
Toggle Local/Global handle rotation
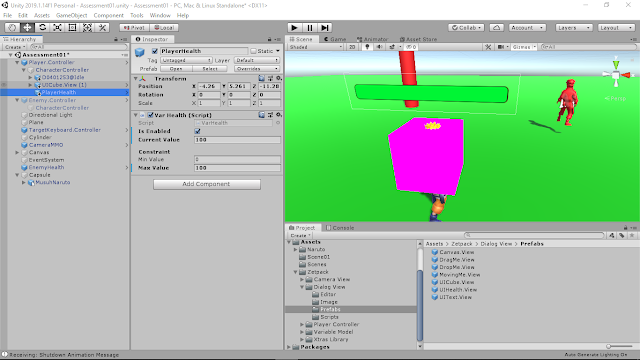click(164, 27)
